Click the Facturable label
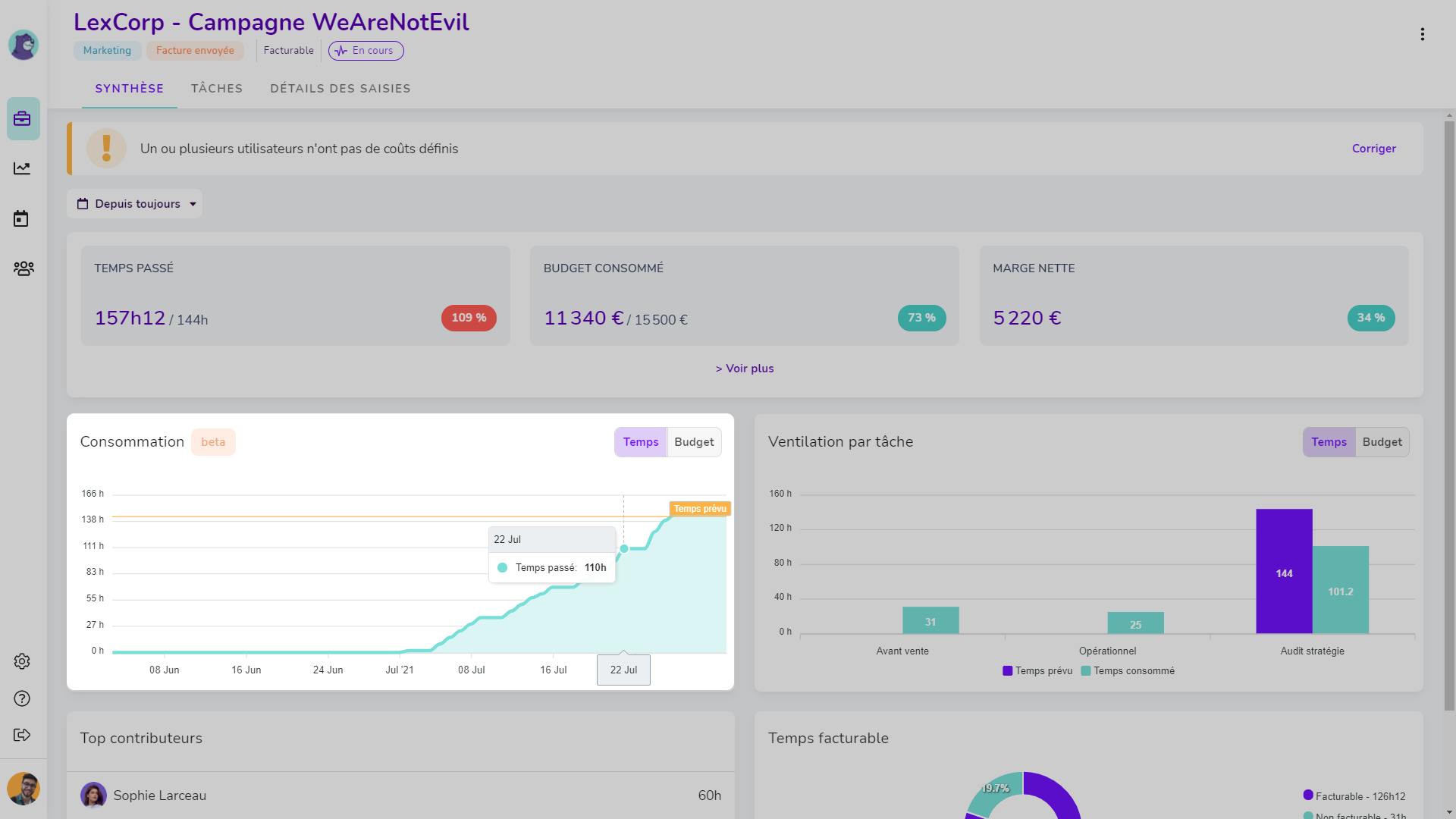 289,51
